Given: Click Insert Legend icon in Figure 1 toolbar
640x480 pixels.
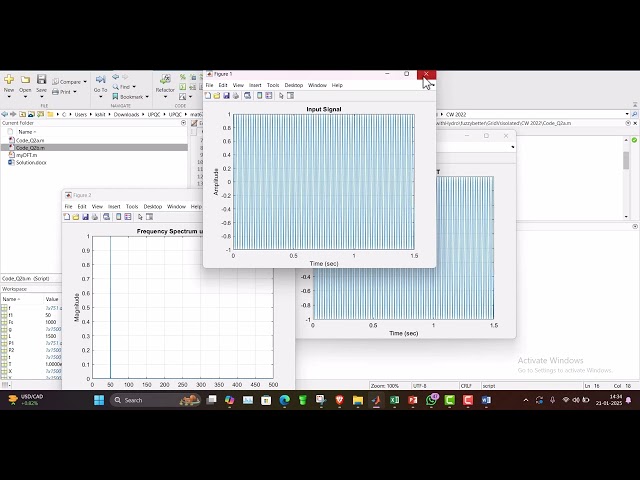Looking at the screenshot, I should coord(269,96).
